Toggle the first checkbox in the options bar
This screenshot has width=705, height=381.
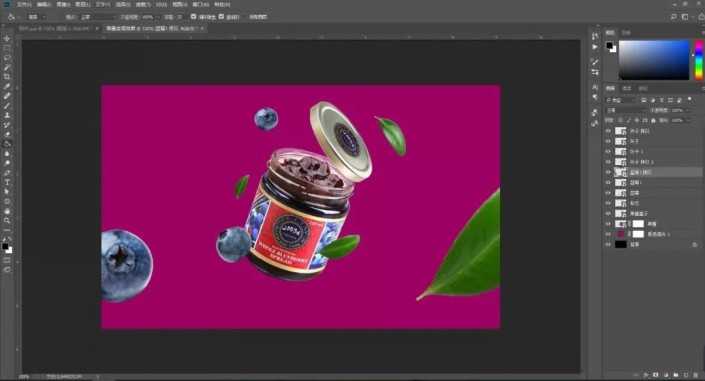point(193,17)
